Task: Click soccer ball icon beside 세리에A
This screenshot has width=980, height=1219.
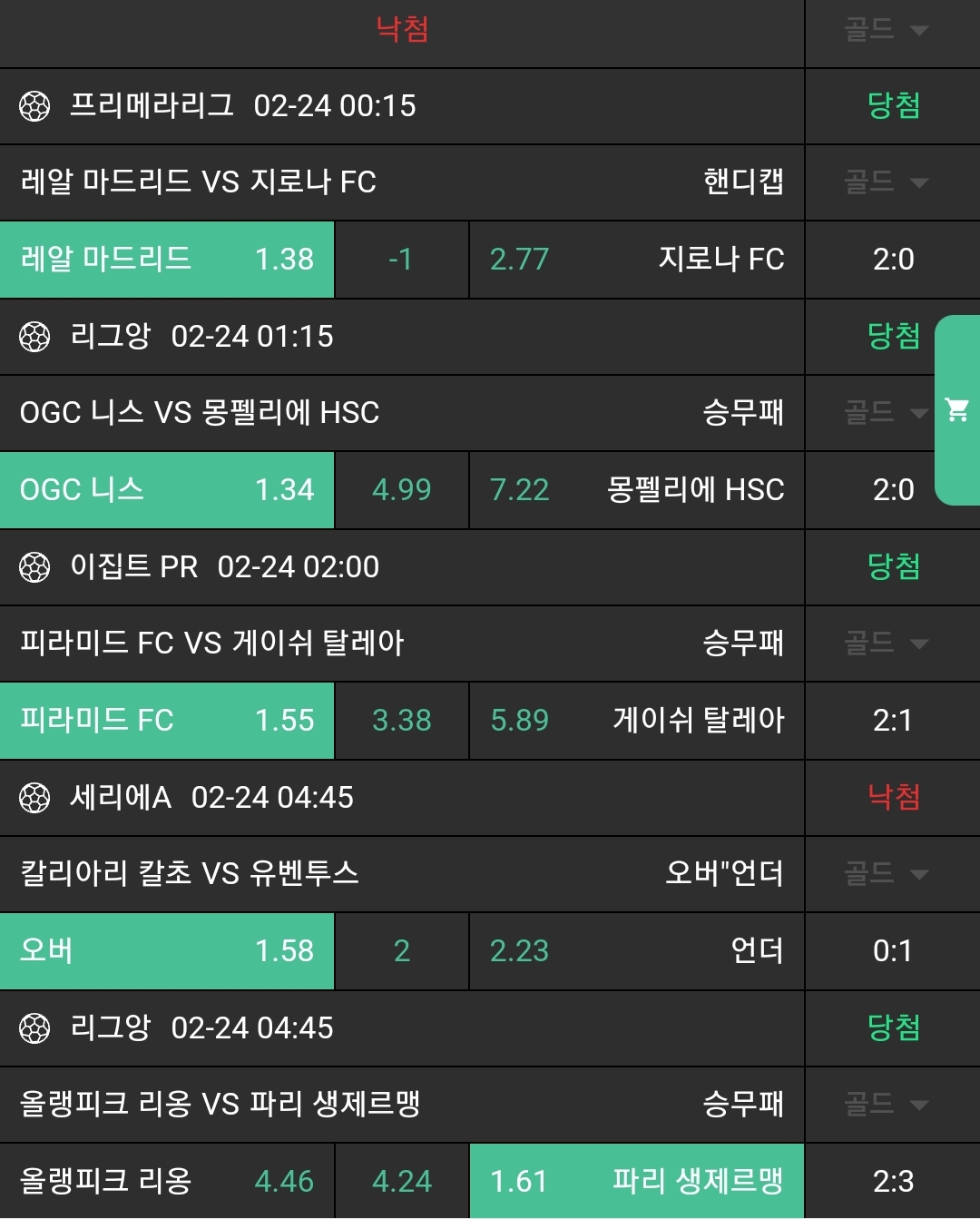Action: 34,798
